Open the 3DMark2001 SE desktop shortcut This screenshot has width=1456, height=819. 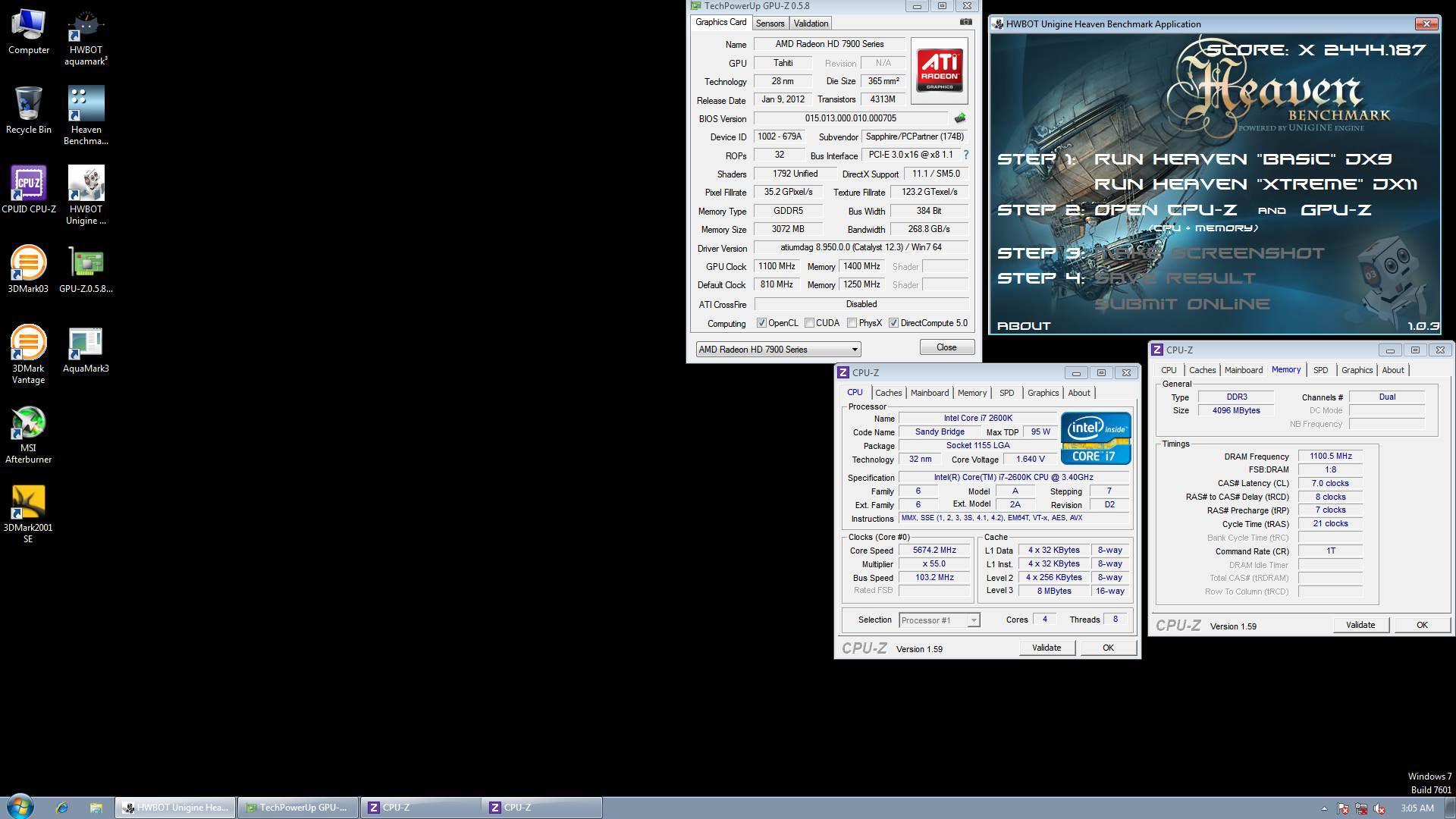(x=28, y=514)
